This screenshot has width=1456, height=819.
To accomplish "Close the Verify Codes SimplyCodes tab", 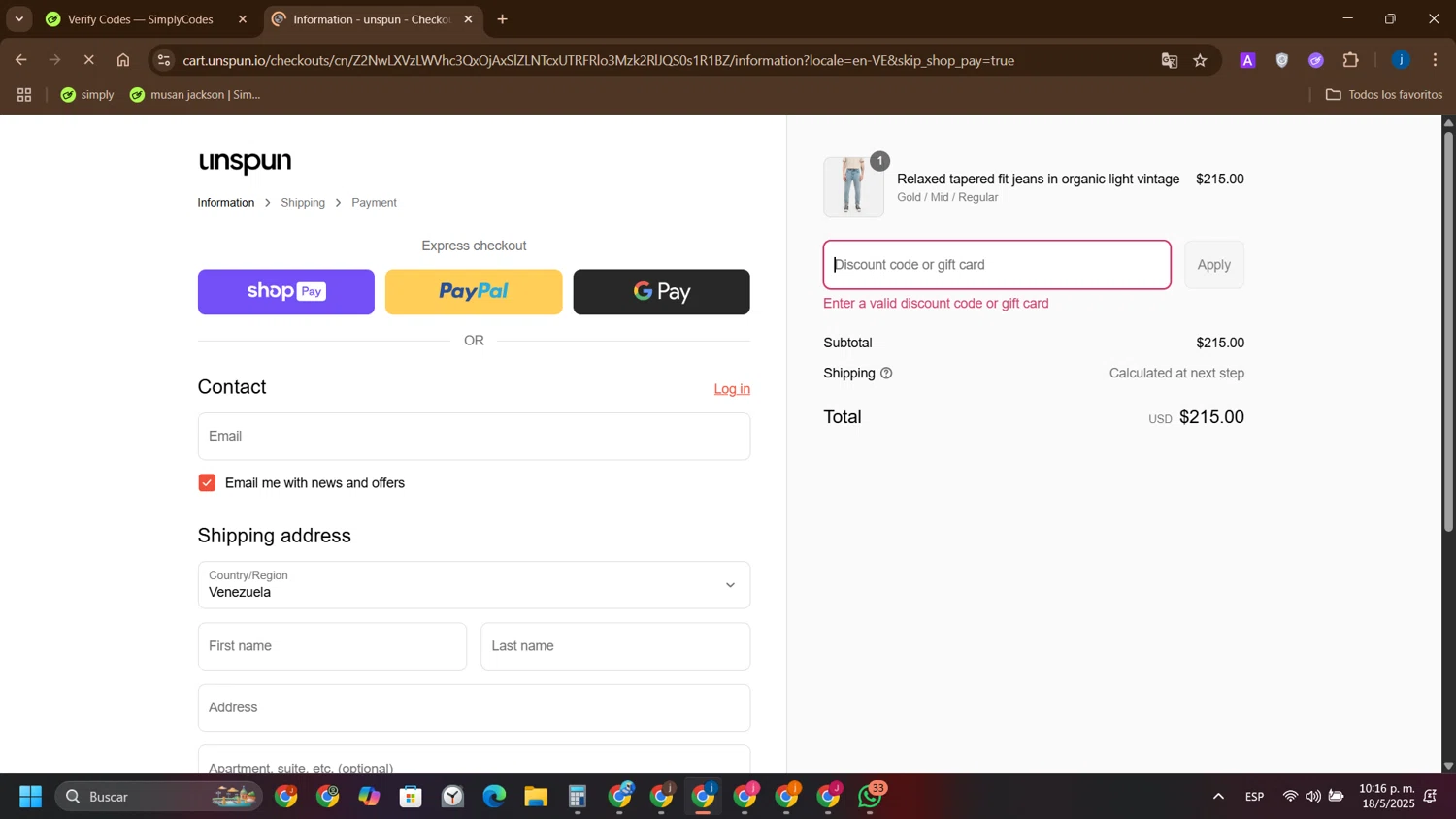I will coord(243,19).
